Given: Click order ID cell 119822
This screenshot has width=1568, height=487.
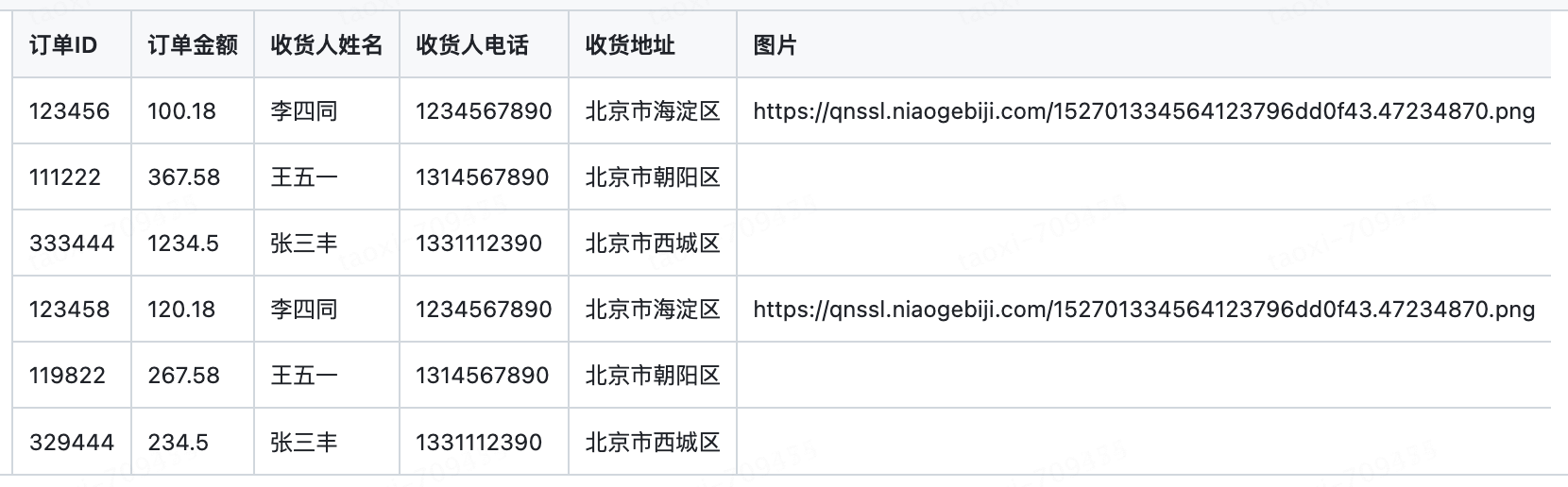Looking at the screenshot, I should (67, 376).
